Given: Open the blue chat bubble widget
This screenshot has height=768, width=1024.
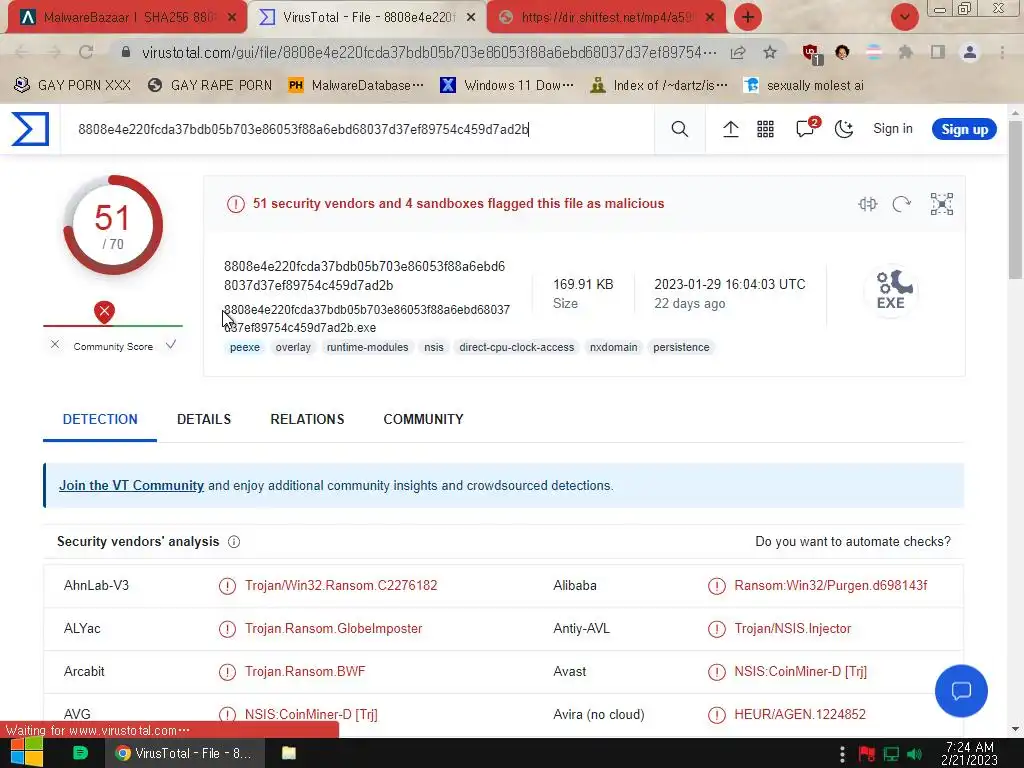Looking at the screenshot, I should click(x=961, y=690).
